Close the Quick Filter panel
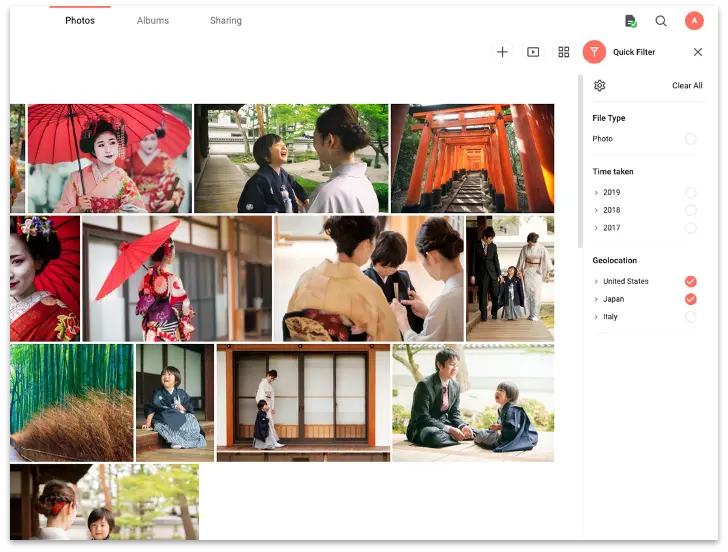 coord(697,52)
